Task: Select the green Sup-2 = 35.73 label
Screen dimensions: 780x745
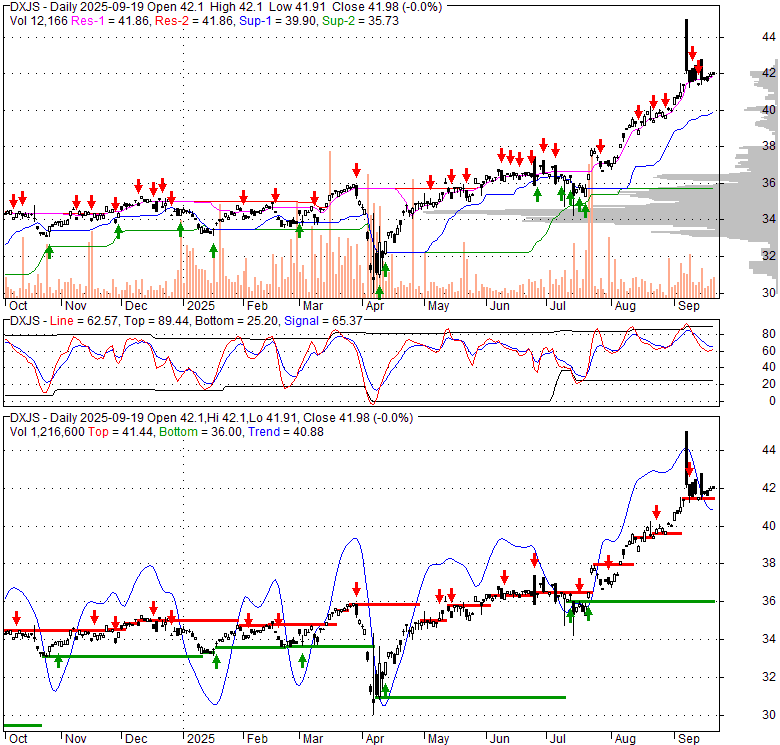Action: pyautogui.click(x=361, y=21)
